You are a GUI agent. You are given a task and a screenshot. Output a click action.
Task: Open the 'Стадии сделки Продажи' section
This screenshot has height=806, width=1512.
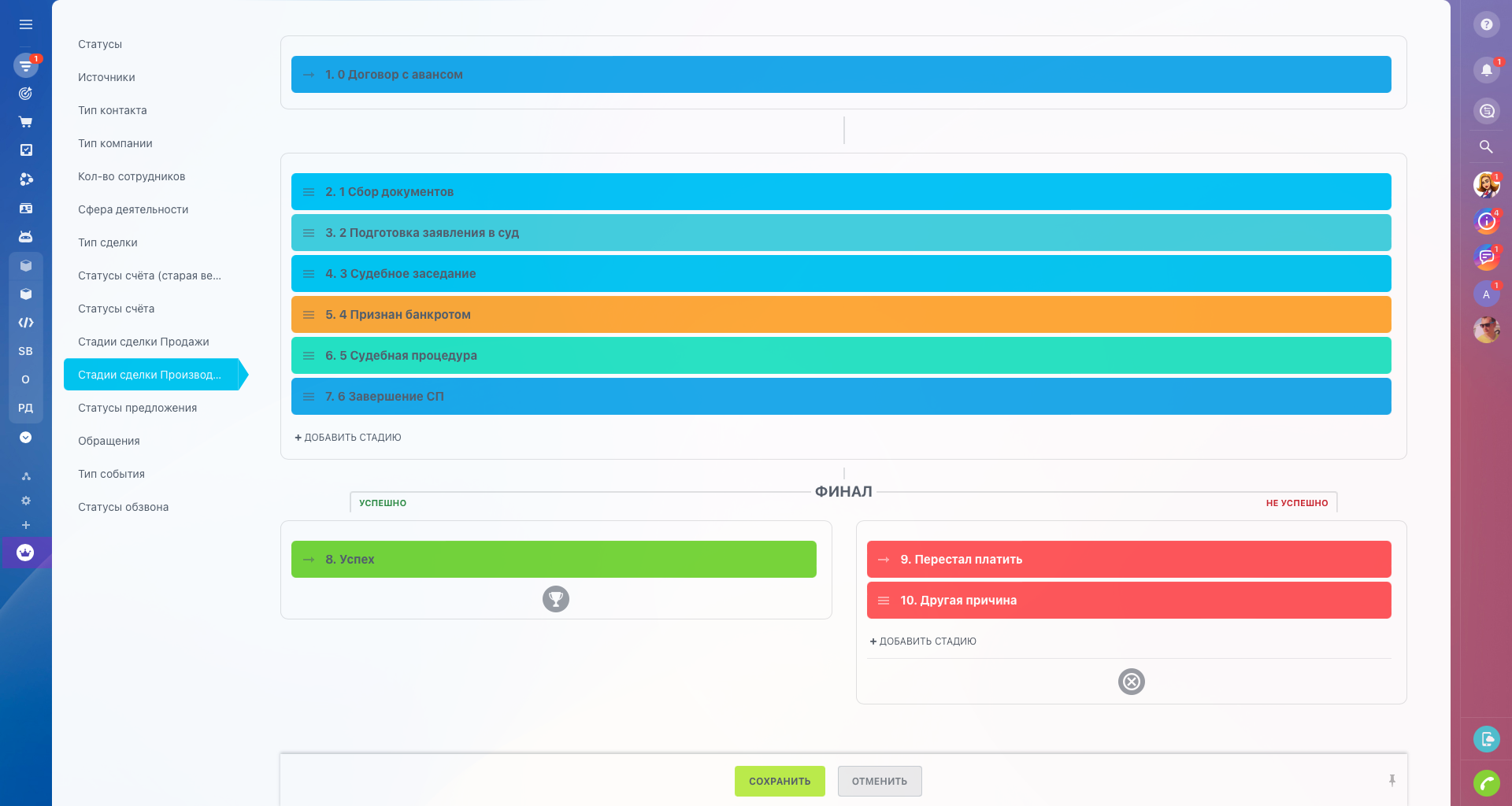(143, 342)
